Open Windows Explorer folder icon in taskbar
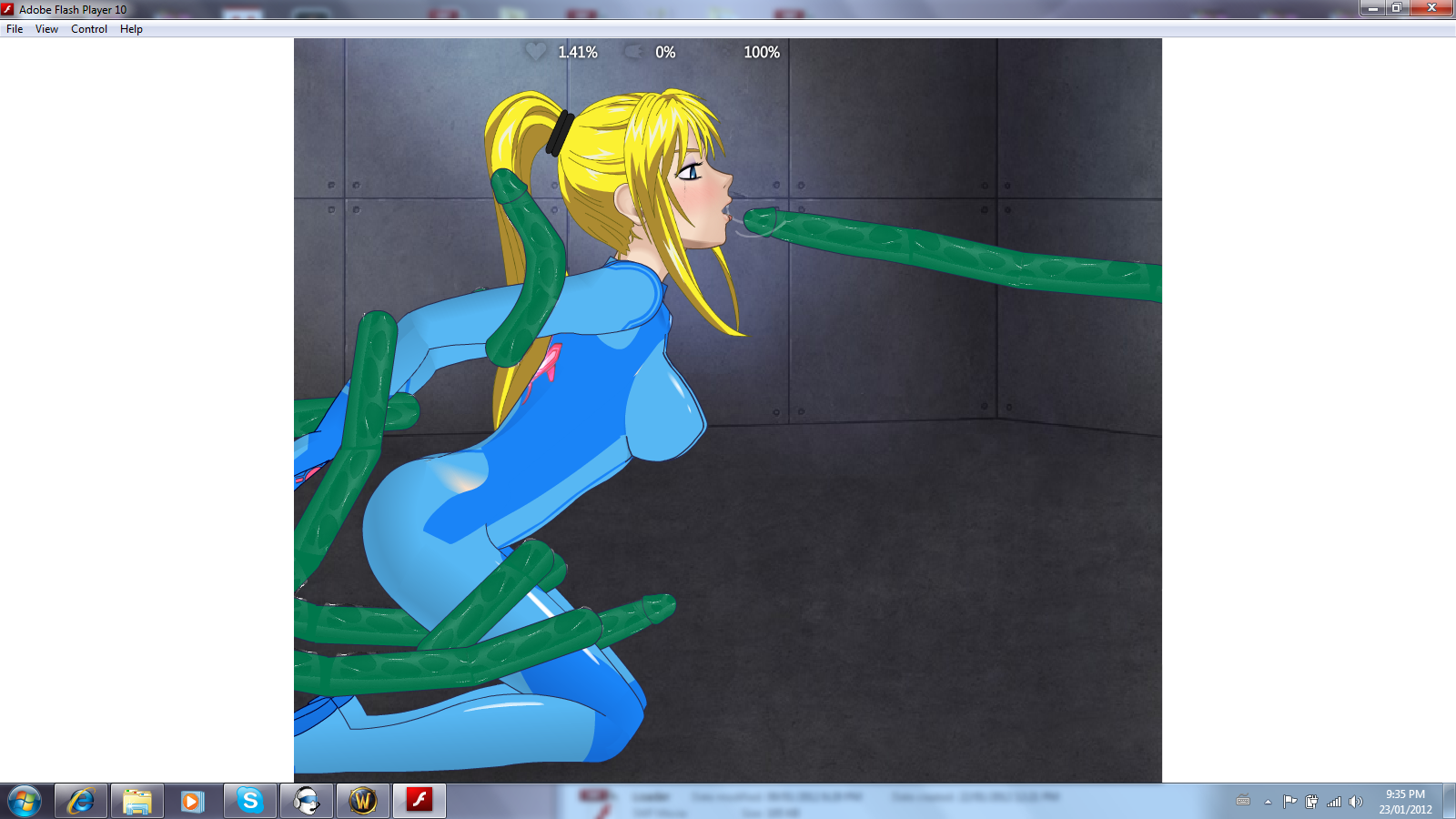This screenshot has height=819, width=1456. [x=137, y=801]
